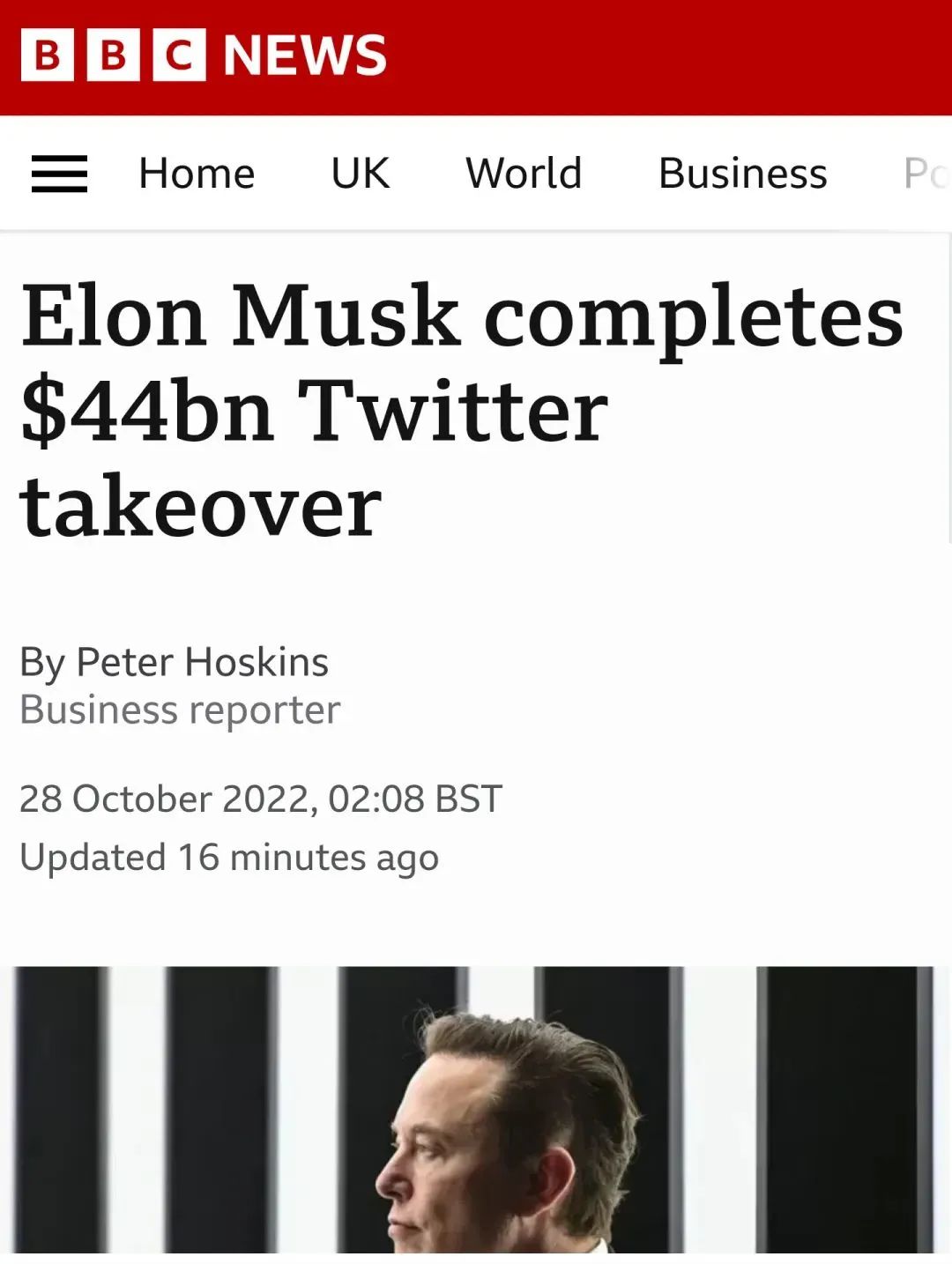Click the author name Peter Hoskins
The image size is (952, 1264).
tap(202, 662)
